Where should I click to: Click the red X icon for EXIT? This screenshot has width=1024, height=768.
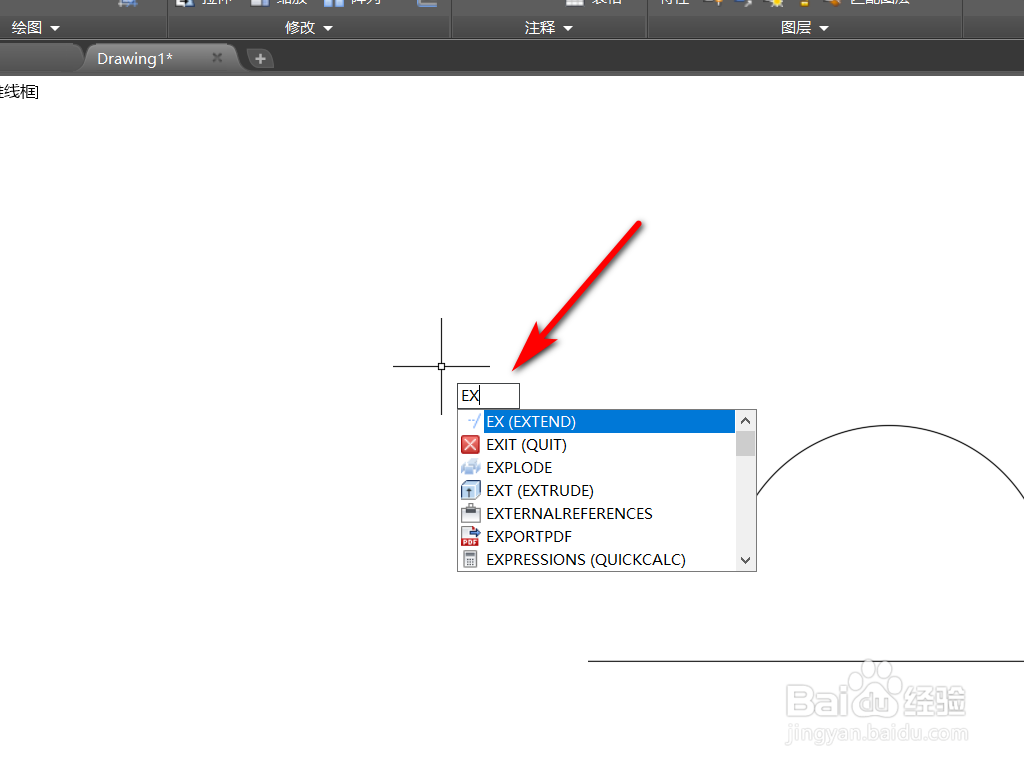pyautogui.click(x=470, y=445)
